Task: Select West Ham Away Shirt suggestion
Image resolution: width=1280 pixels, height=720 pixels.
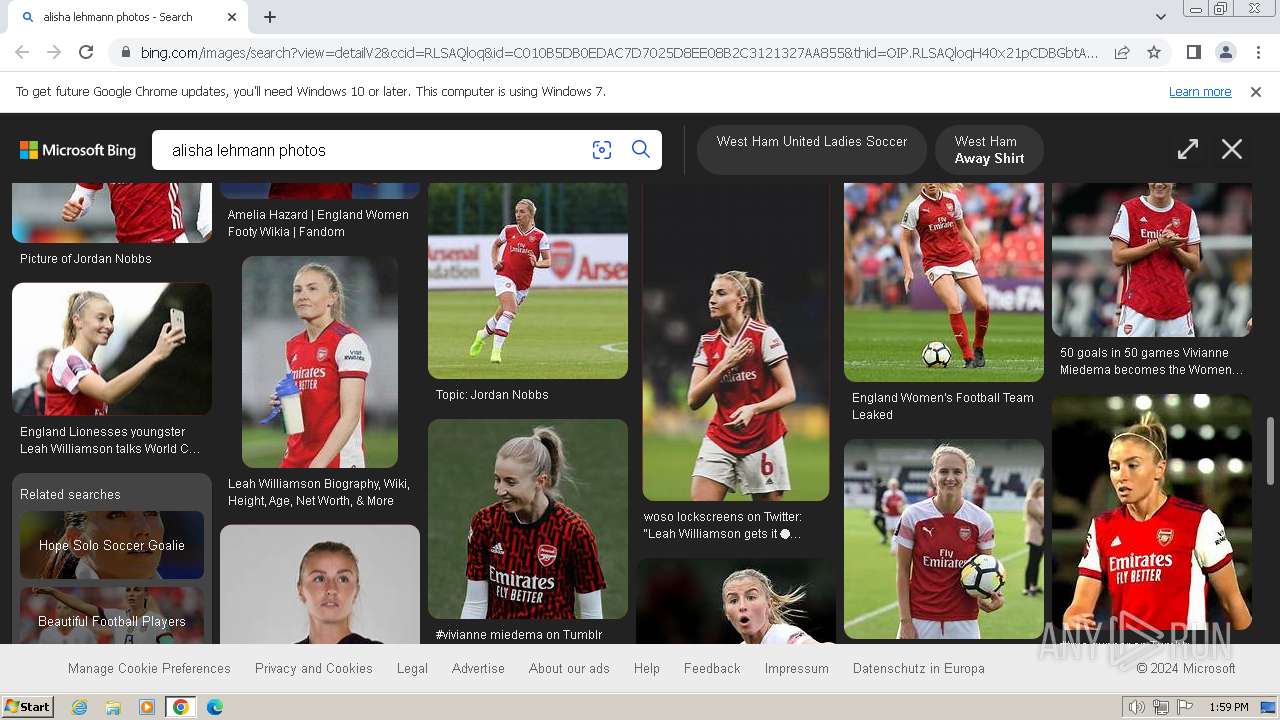Action: click(989, 150)
